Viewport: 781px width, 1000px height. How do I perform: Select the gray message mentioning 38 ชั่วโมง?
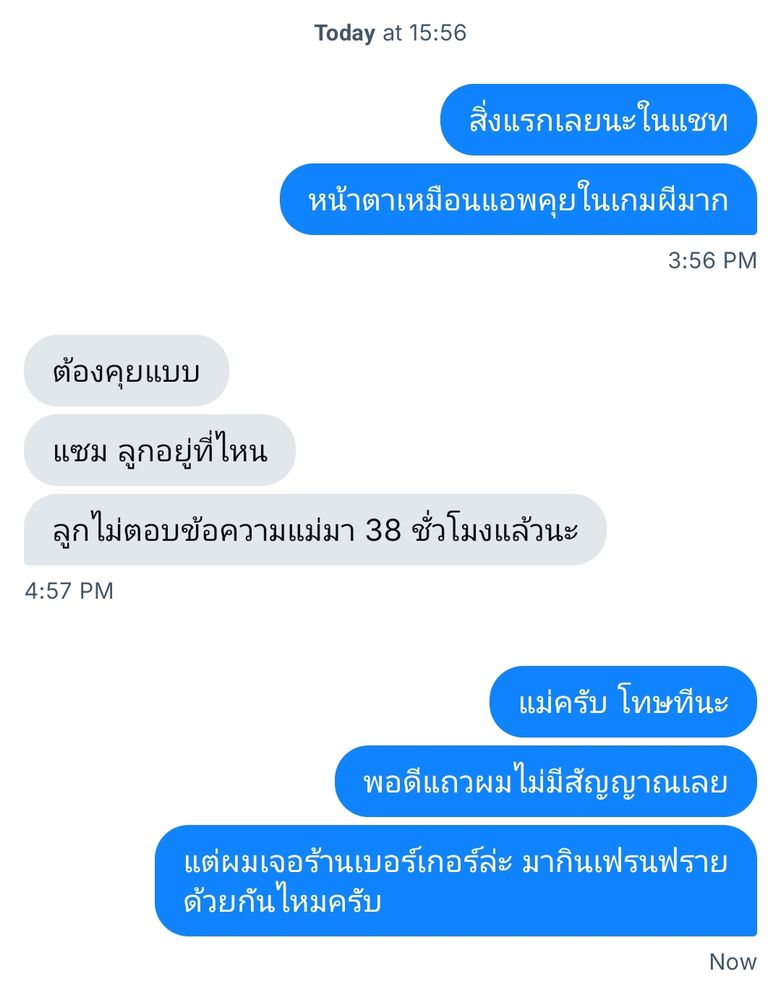(x=315, y=529)
